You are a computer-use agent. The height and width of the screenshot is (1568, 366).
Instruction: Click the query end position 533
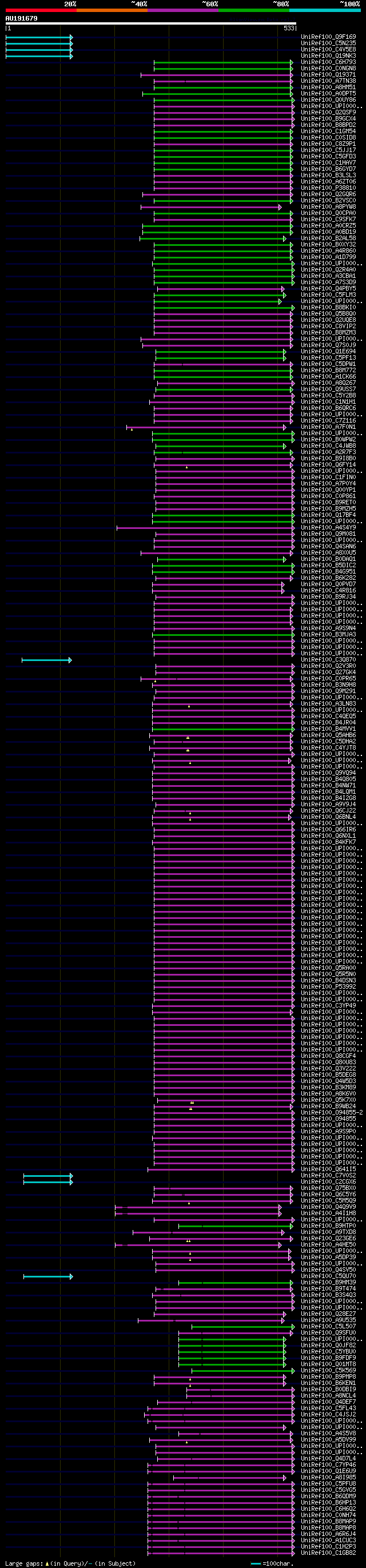(289, 28)
